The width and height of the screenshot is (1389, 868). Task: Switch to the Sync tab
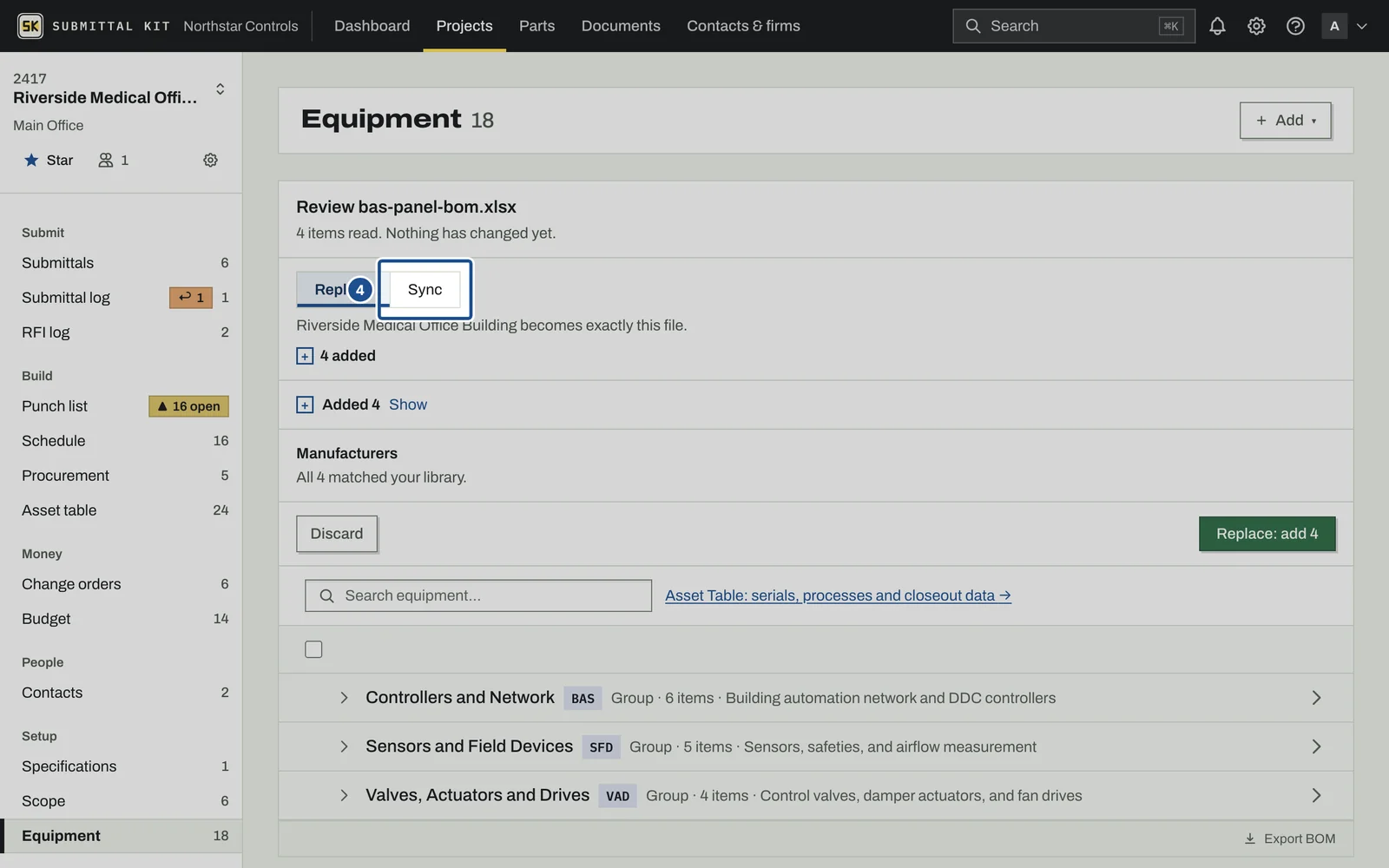click(425, 290)
